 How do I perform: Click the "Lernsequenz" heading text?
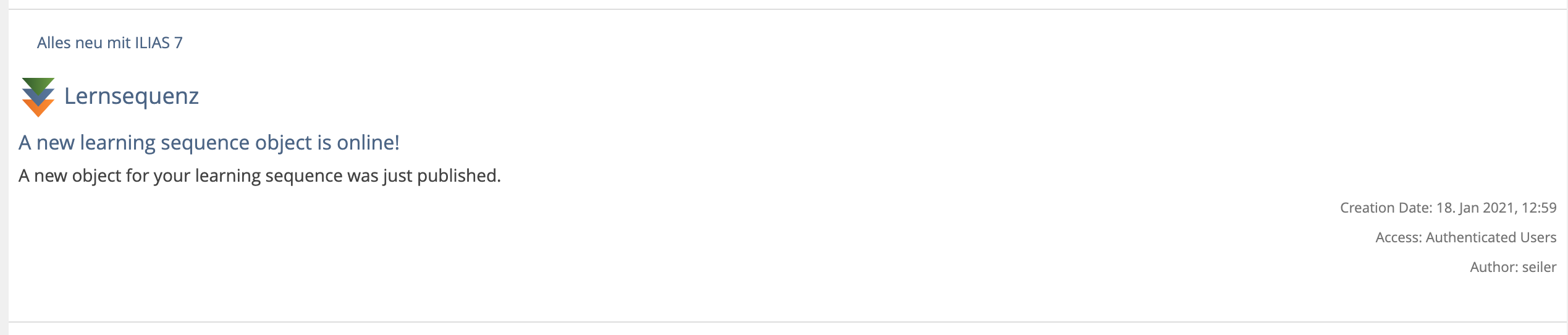[x=131, y=96]
